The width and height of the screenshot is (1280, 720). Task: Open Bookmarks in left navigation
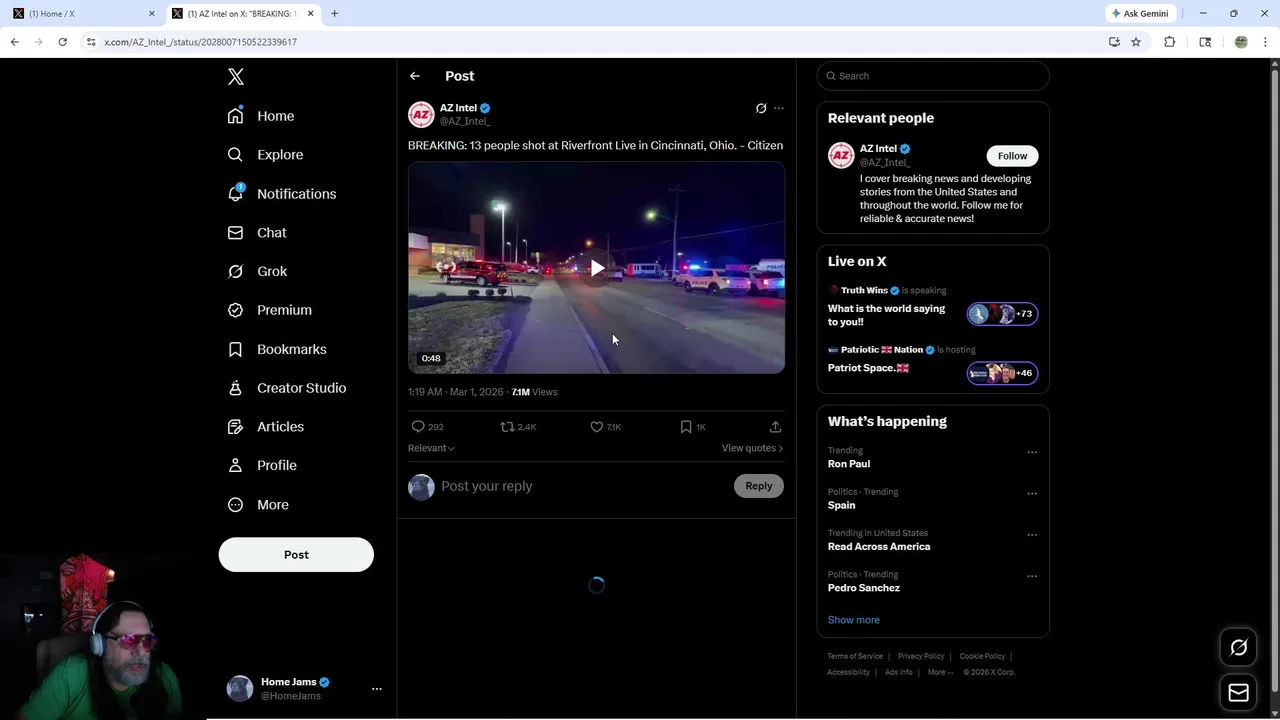point(277,349)
